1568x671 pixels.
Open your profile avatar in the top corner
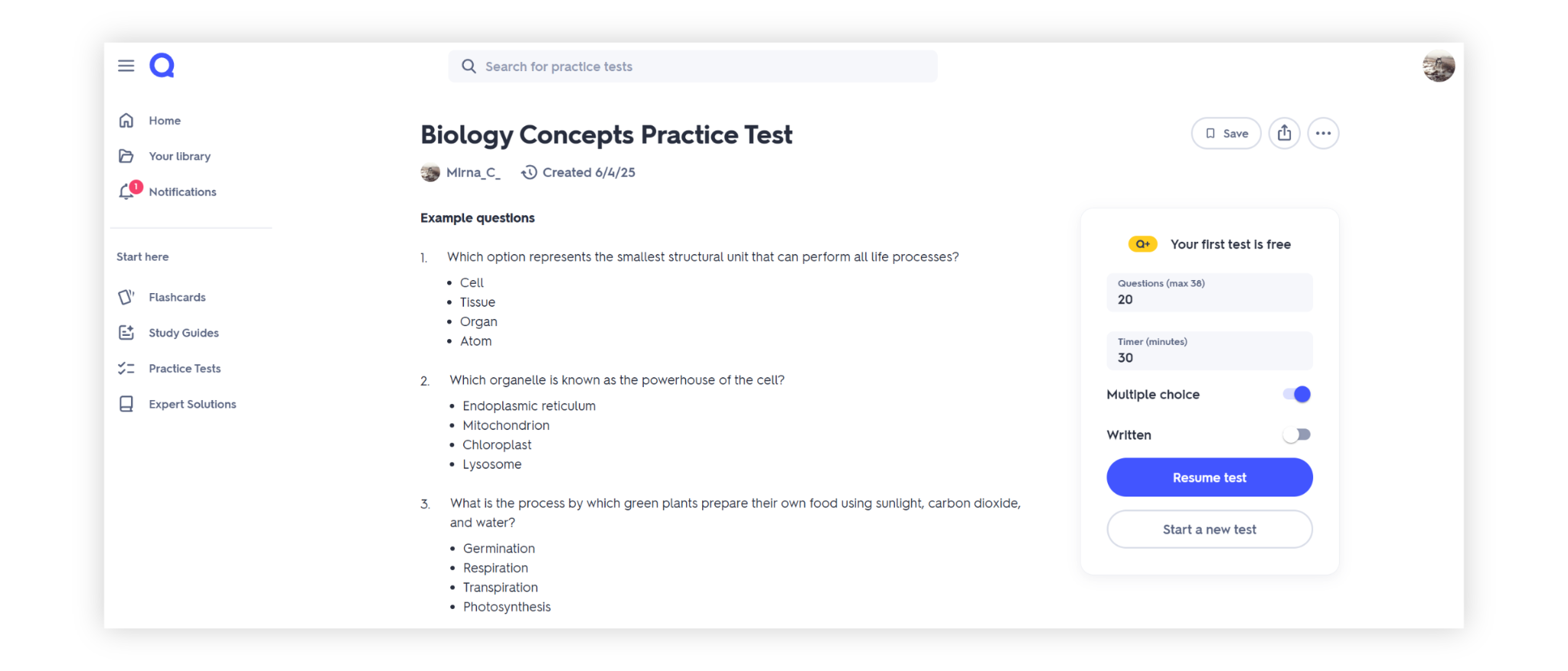coord(1439,67)
